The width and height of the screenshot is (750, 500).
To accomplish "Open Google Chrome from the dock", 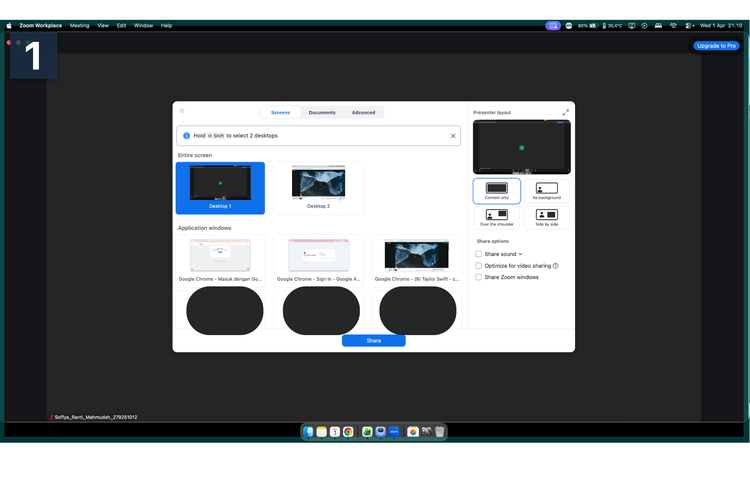I will 348,432.
